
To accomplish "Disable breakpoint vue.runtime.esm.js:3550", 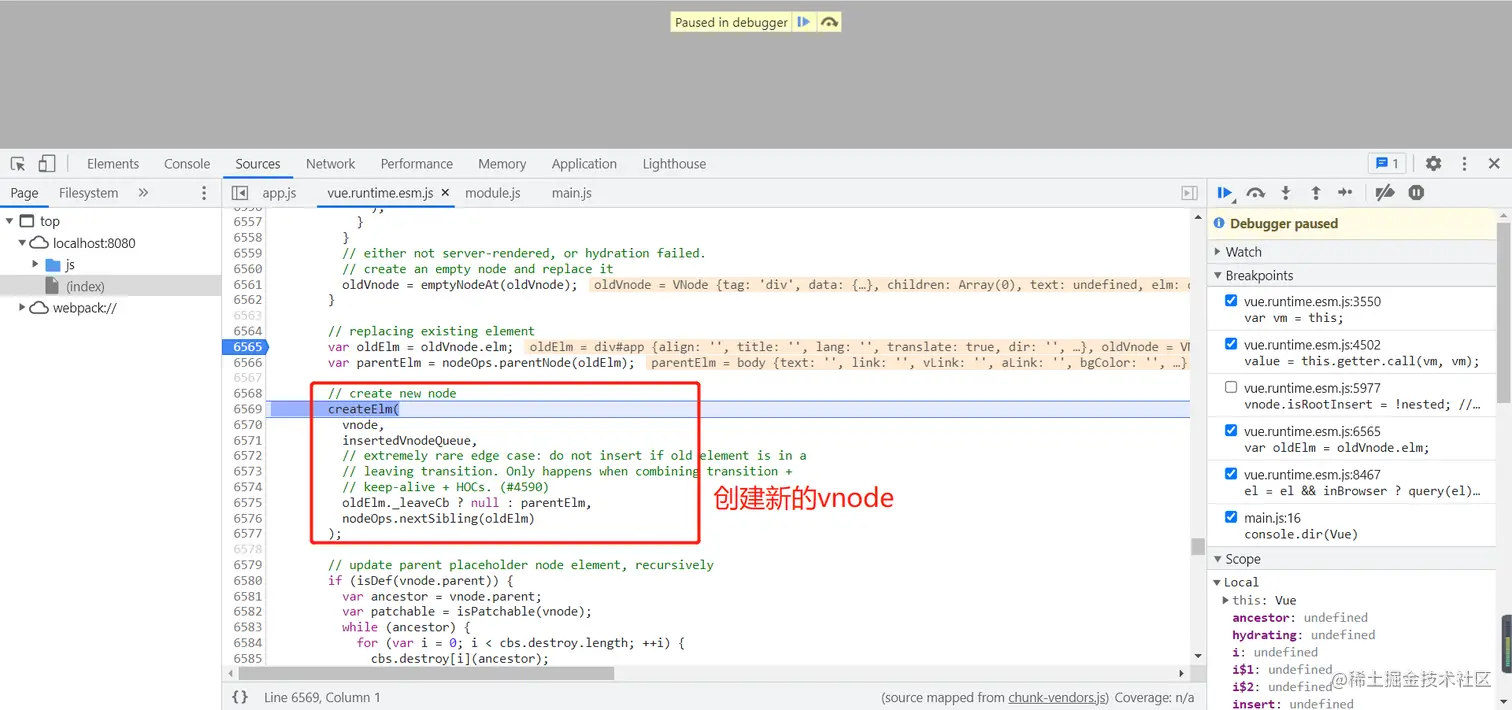I will 1231,301.
